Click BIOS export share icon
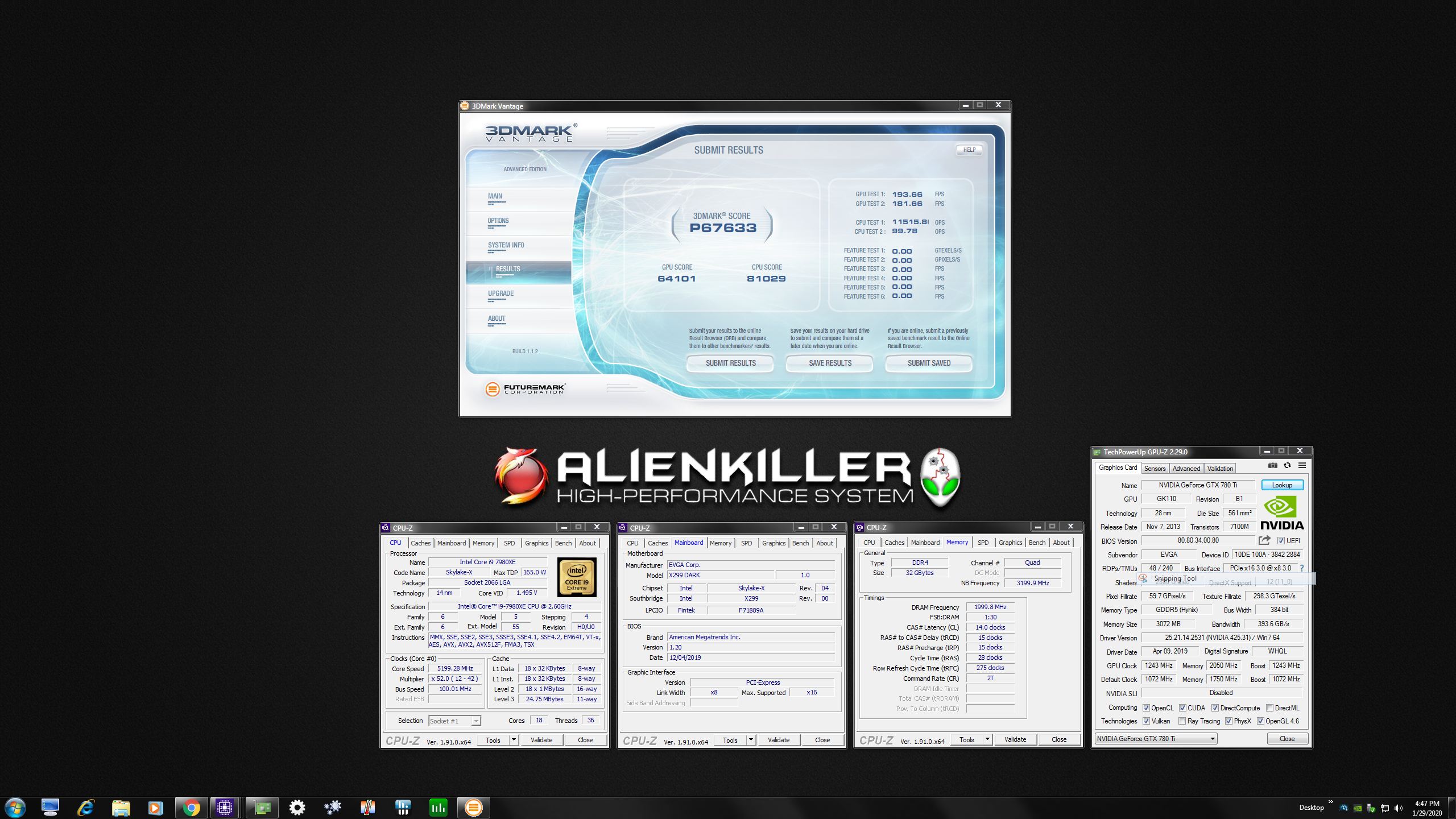 coord(1264,540)
